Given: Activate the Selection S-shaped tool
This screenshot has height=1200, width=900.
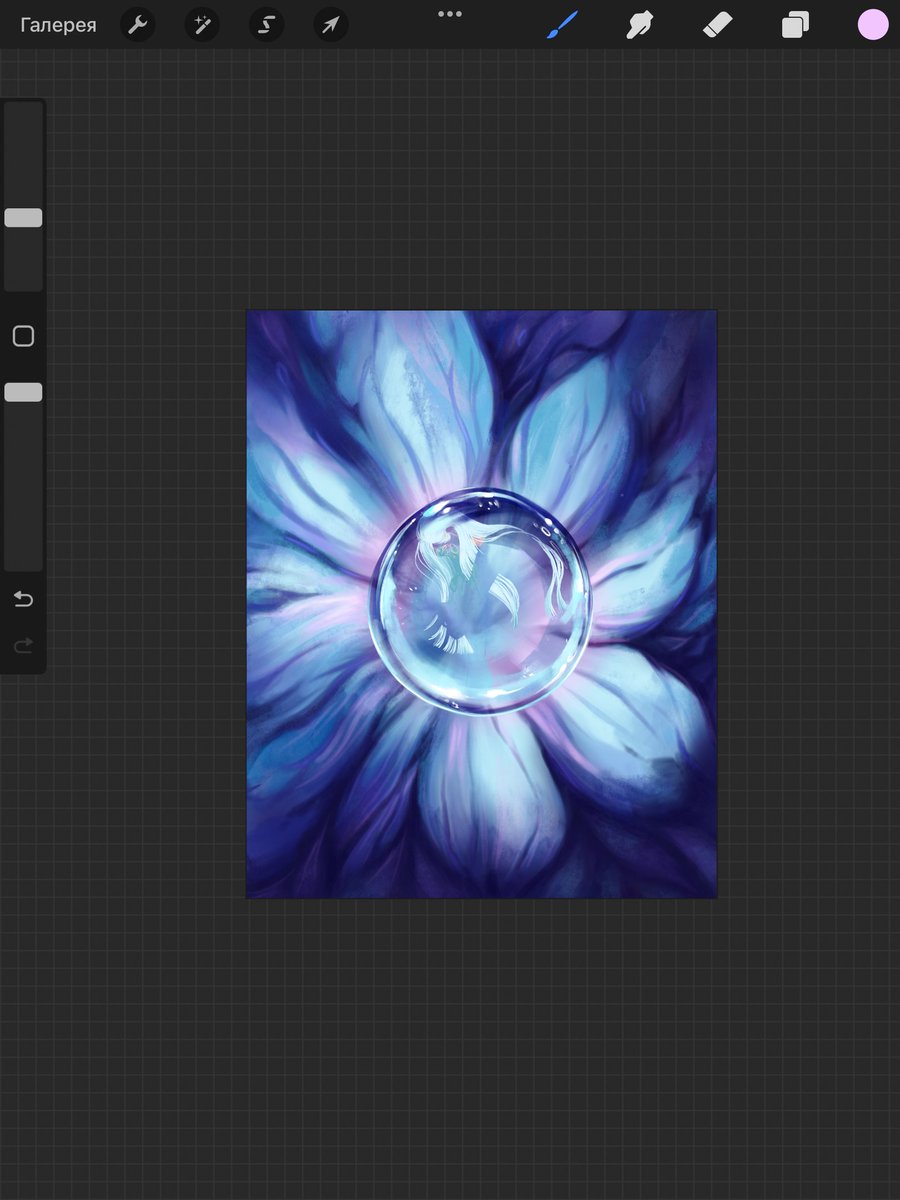Looking at the screenshot, I should 266,25.
